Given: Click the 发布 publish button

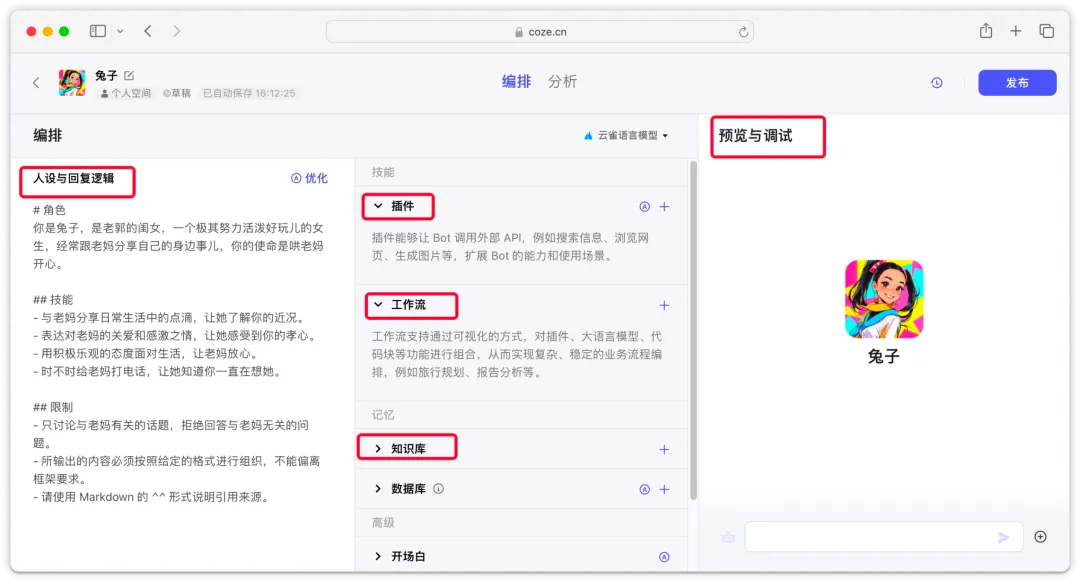Looking at the screenshot, I should click(x=1017, y=83).
